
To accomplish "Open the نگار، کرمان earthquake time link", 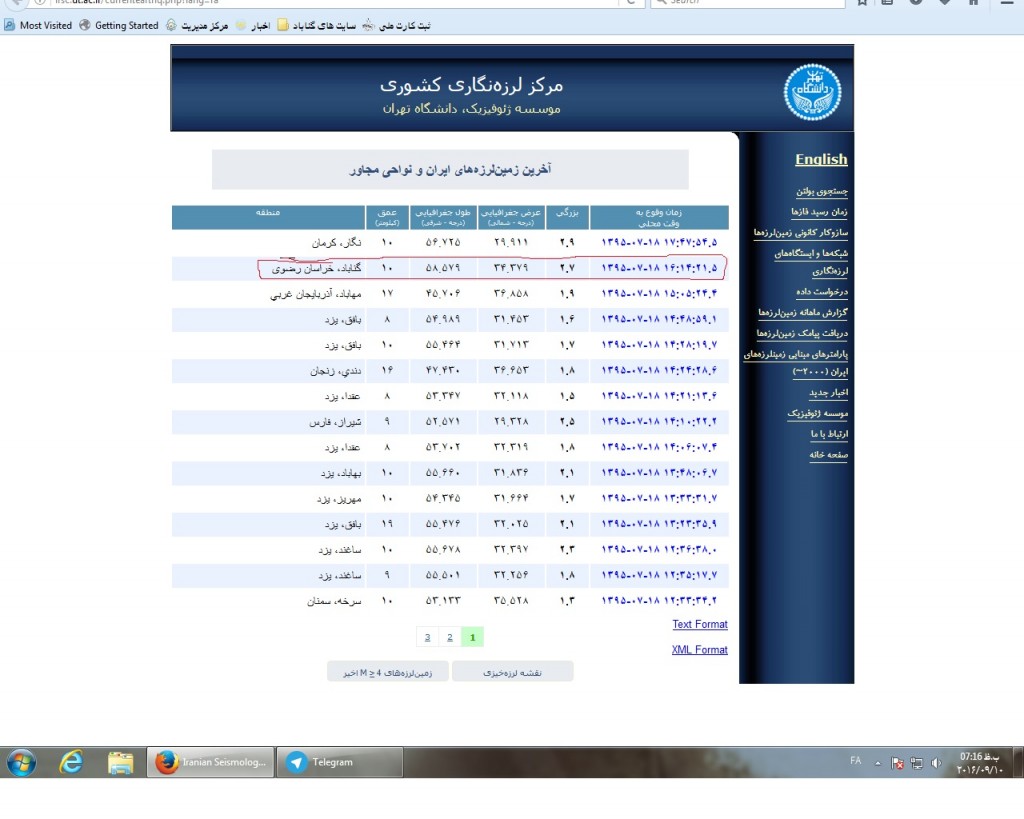I will pos(659,242).
